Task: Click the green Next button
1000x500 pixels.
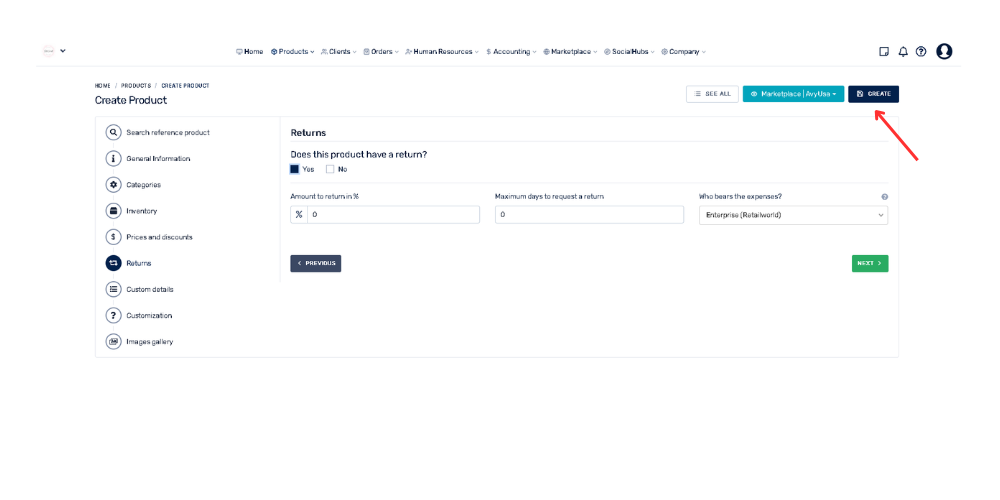Action: [869, 263]
